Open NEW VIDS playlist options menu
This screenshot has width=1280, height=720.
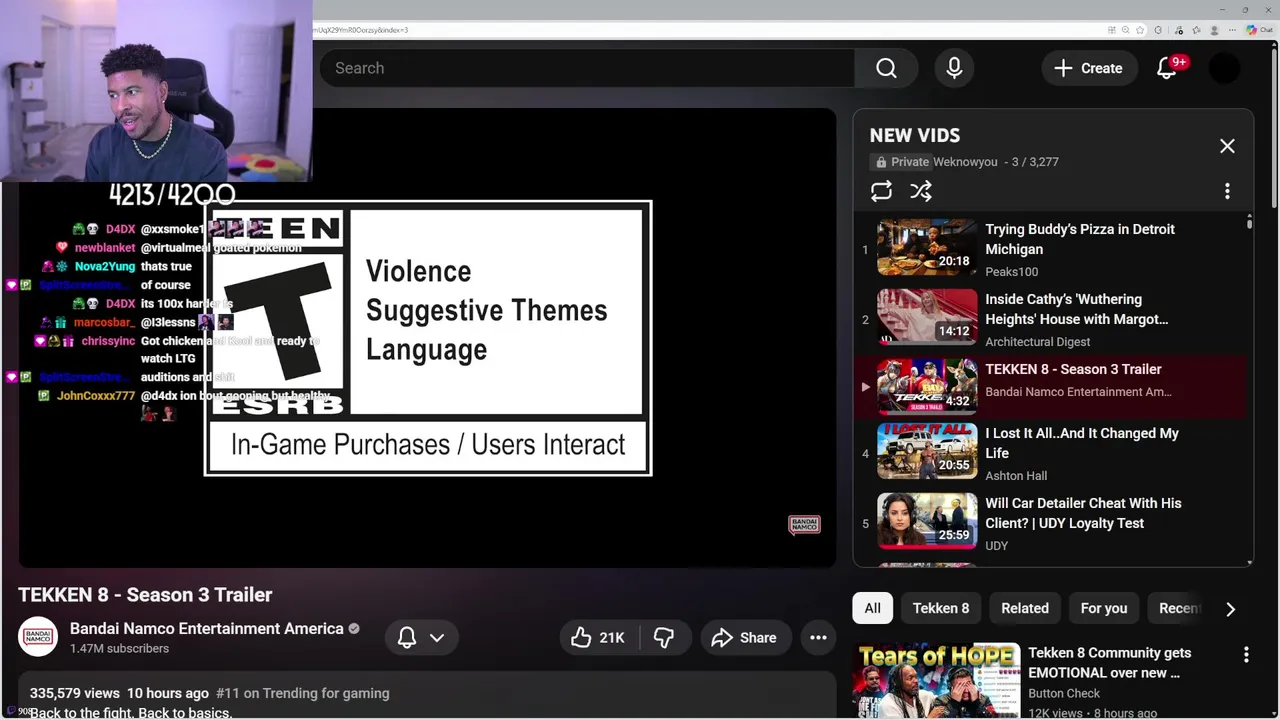click(1227, 191)
